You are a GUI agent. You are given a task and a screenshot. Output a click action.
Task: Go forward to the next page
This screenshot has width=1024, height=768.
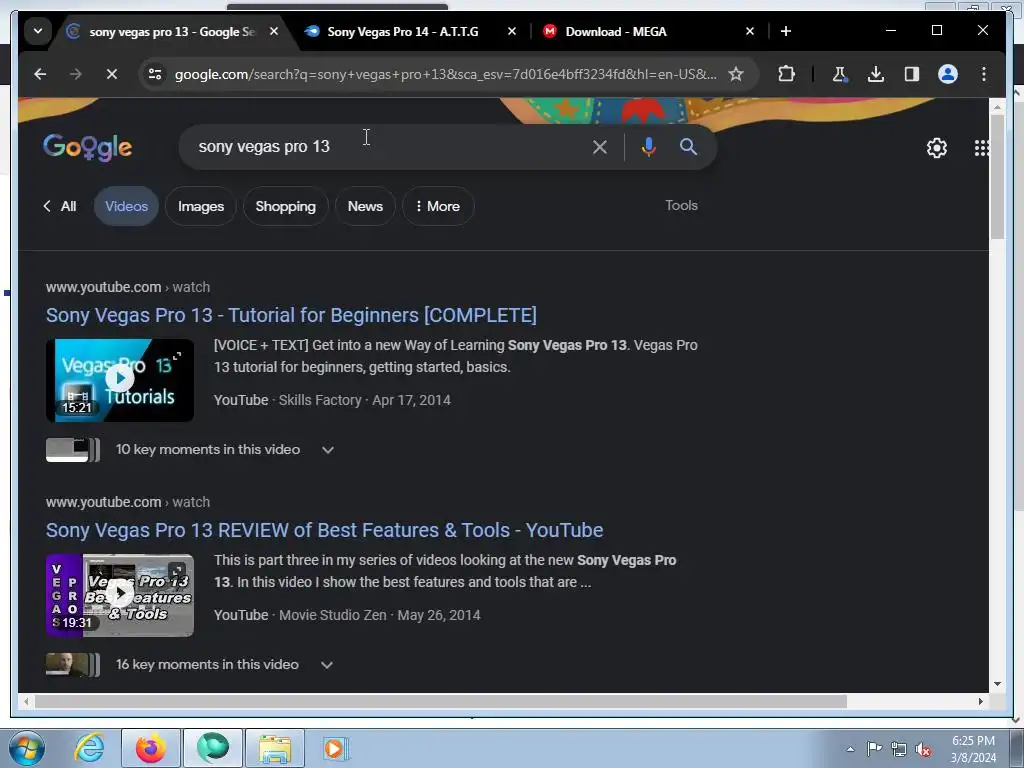[x=76, y=74]
